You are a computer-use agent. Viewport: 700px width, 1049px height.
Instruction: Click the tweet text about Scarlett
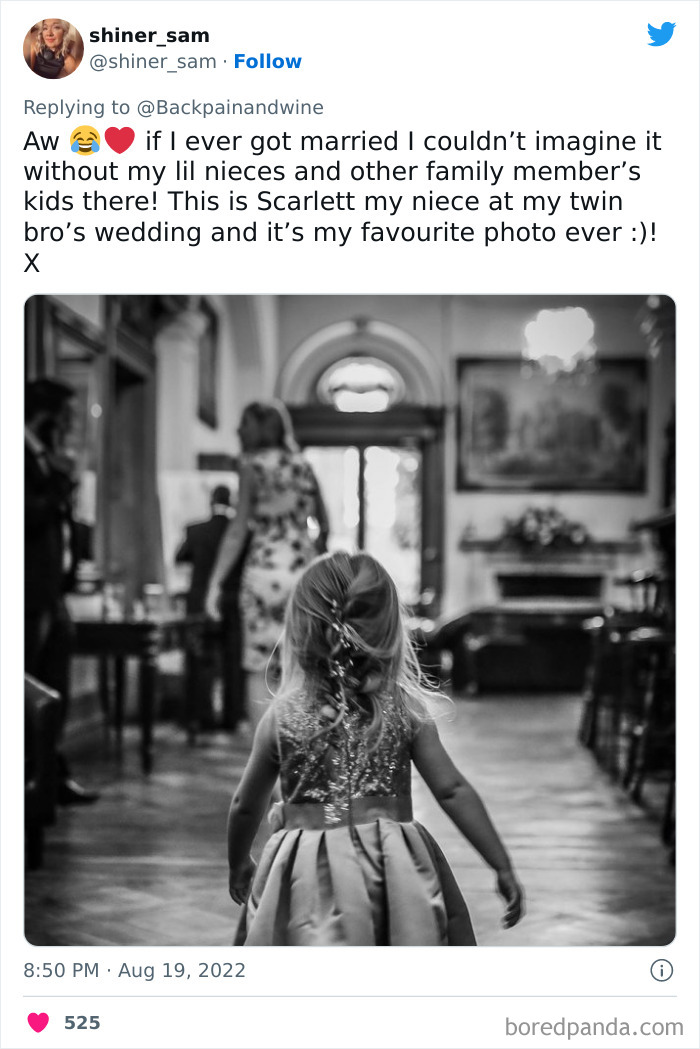pyautogui.click(x=341, y=201)
